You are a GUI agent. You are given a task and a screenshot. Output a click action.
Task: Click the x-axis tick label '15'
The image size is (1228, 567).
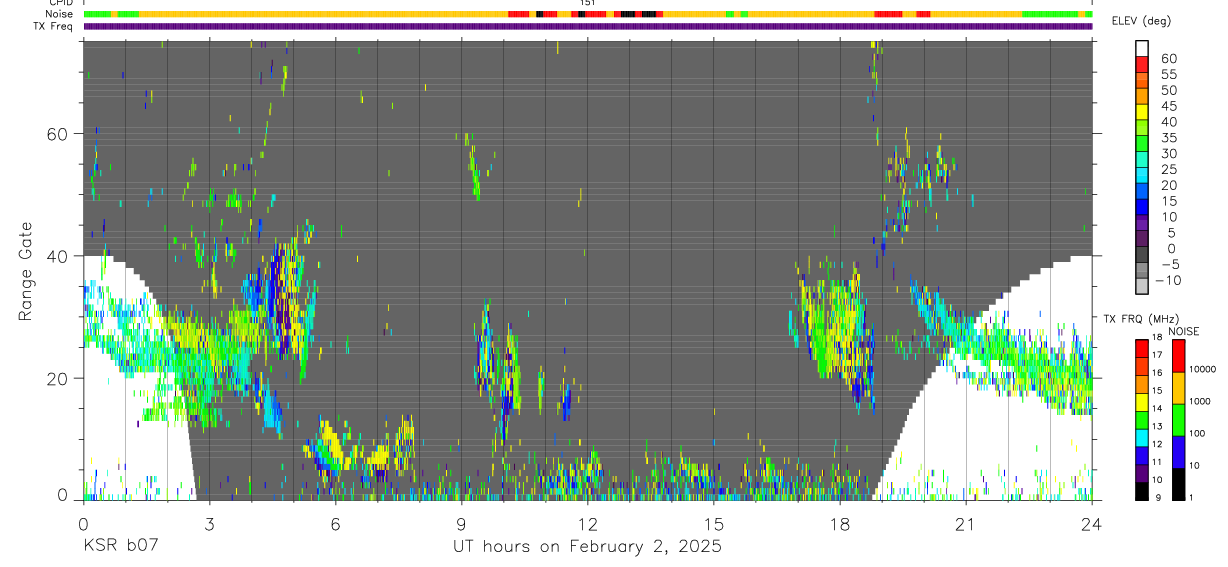coord(713,523)
